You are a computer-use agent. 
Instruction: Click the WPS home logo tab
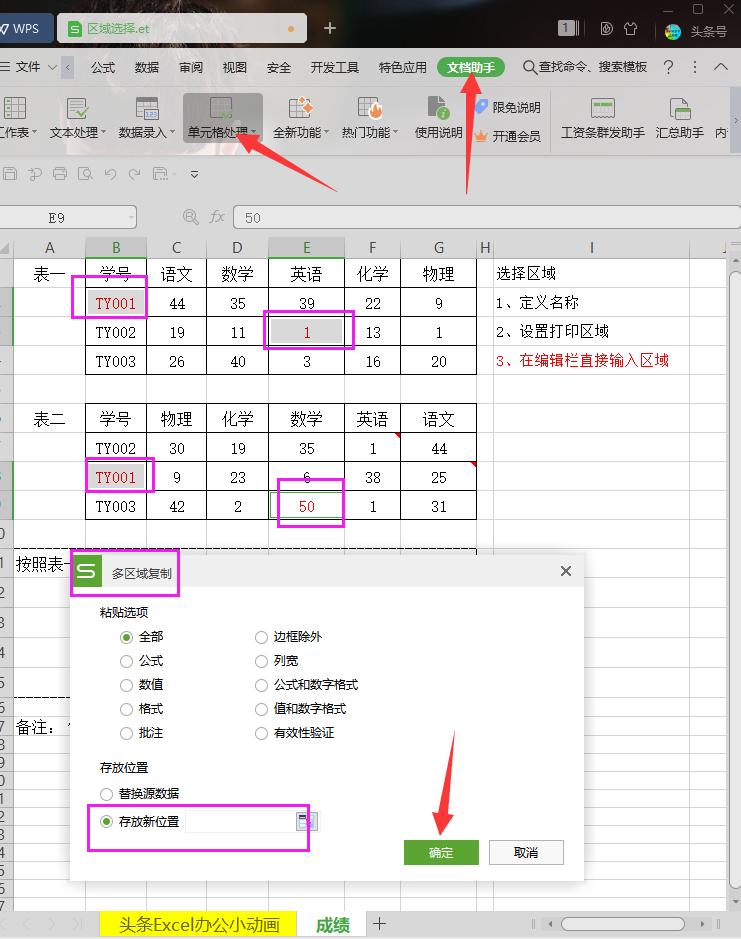pyautogui.click(x=24, y=29)
